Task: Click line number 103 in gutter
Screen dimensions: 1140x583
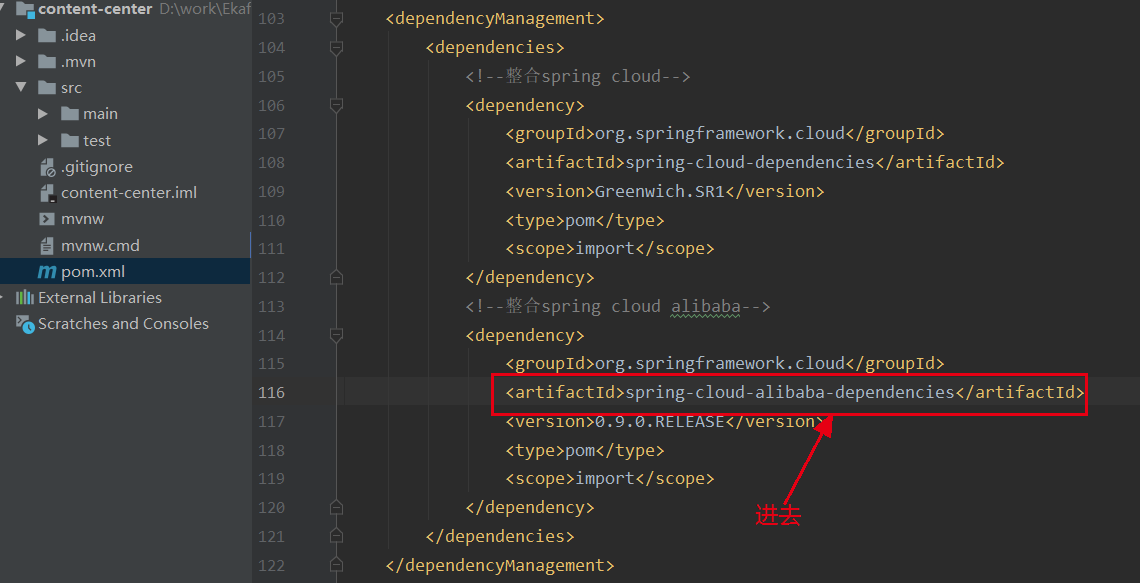Action: tap(271, 19)
